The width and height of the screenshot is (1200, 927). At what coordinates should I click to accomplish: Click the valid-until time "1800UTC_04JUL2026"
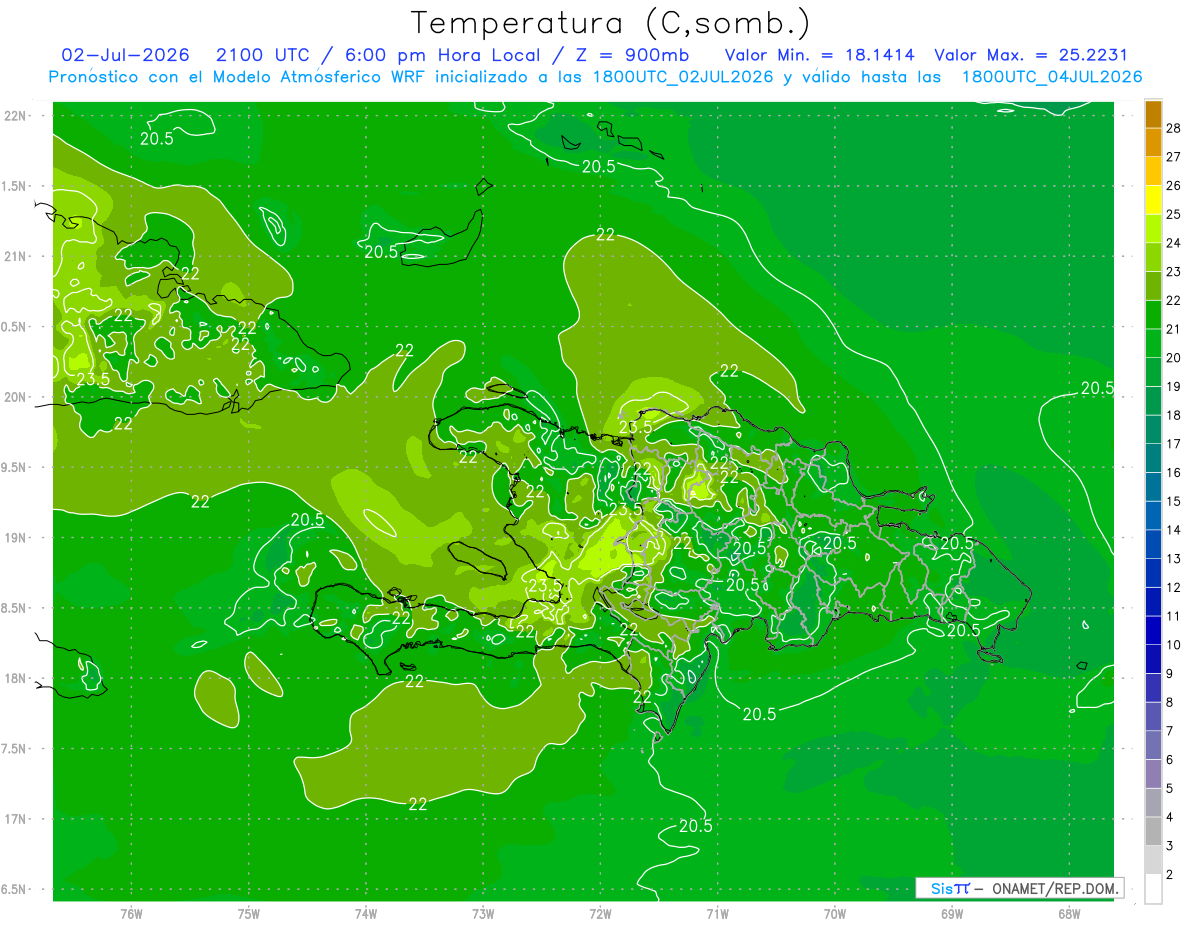(x=1052, y=77)
